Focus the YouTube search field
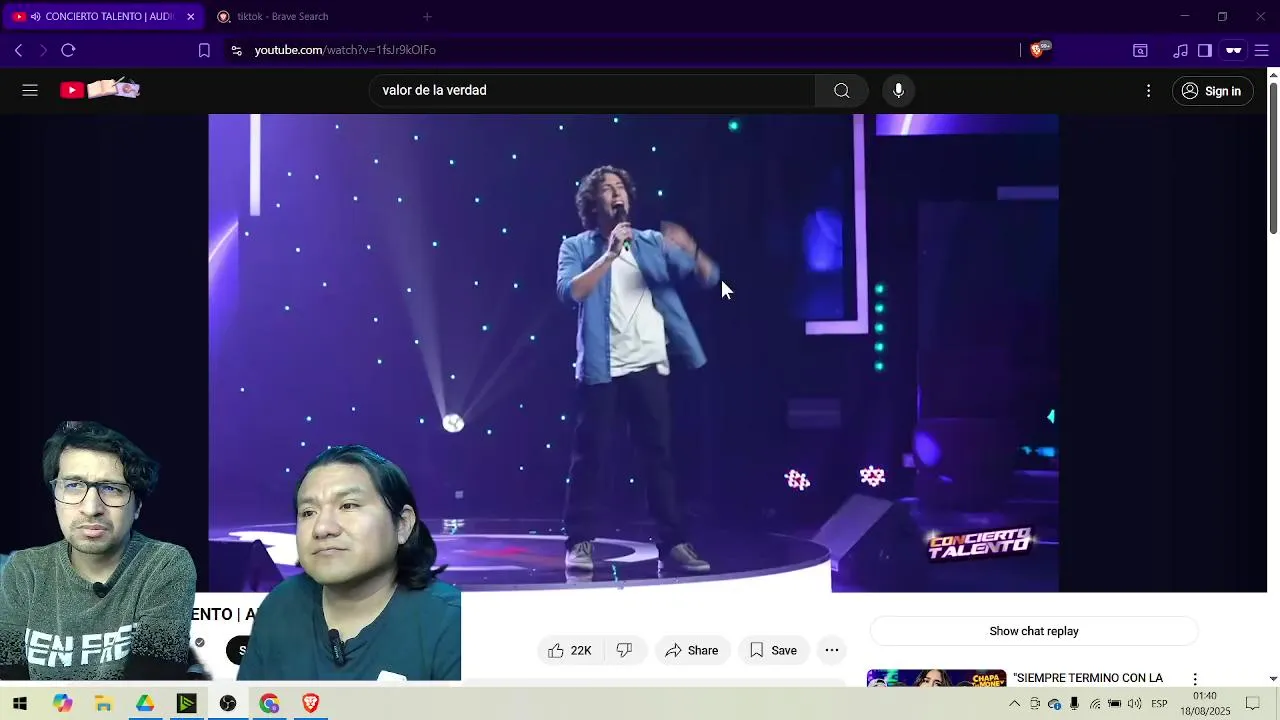Screen dimensions: 1280x720 (593, 91)
